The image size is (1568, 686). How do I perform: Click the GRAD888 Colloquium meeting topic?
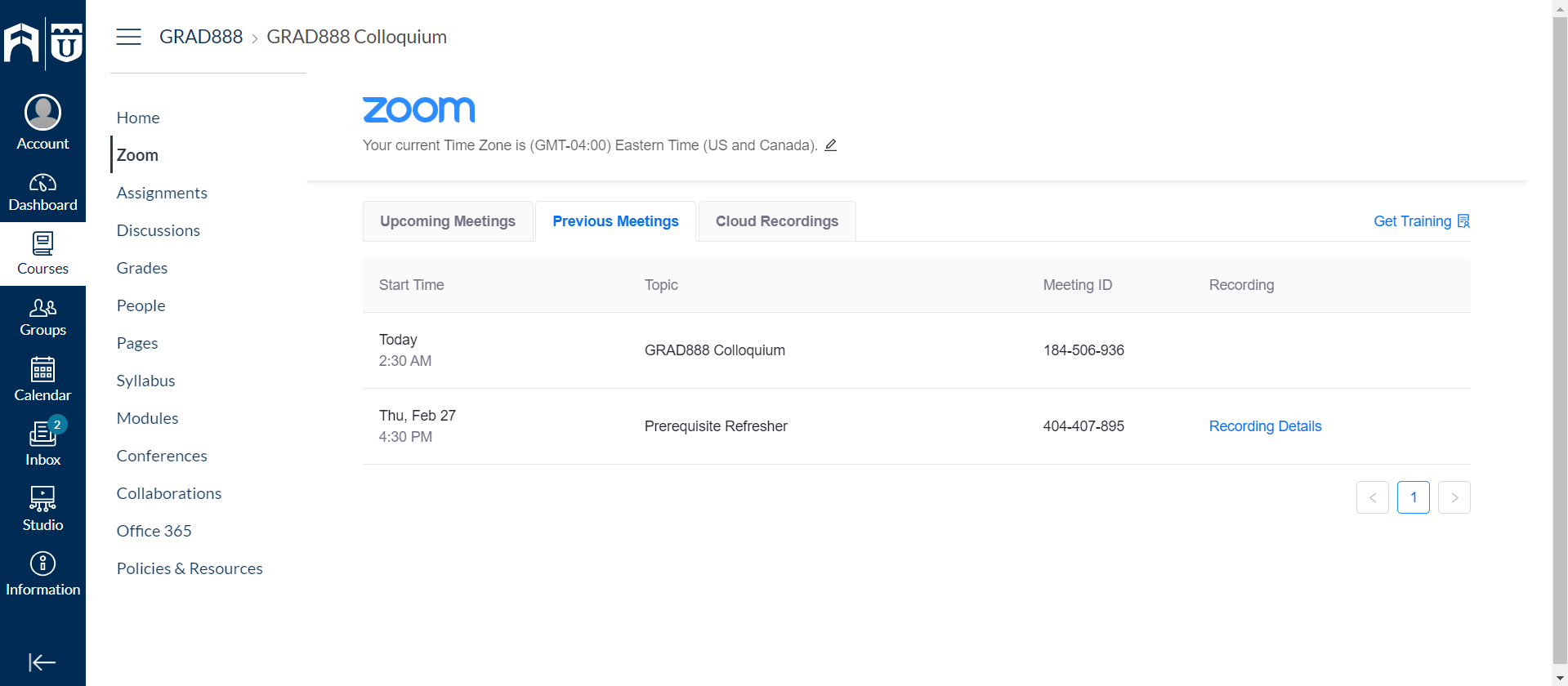pos(714,350)
